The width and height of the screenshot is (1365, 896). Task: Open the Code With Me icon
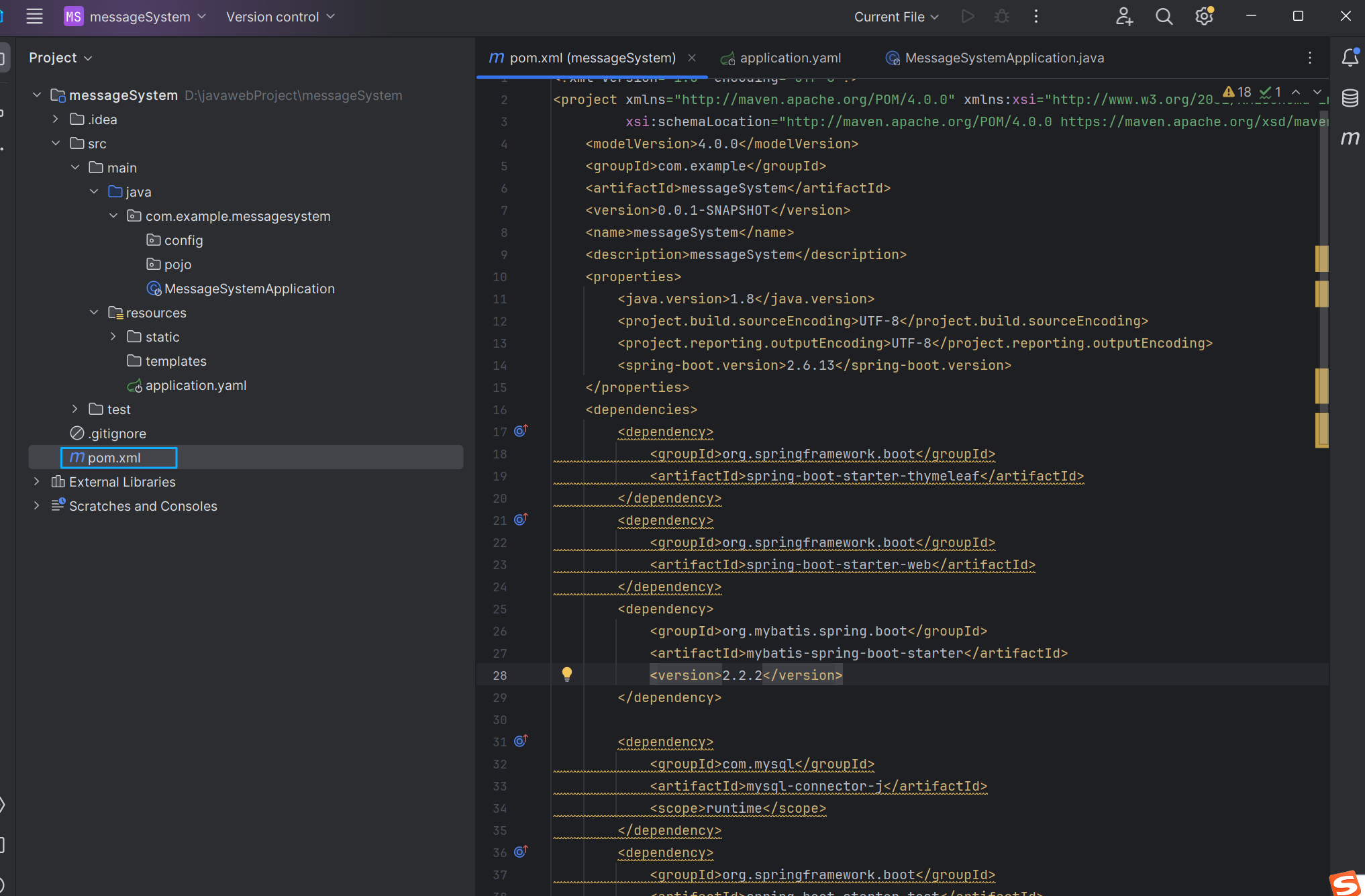coord(1124,17)
